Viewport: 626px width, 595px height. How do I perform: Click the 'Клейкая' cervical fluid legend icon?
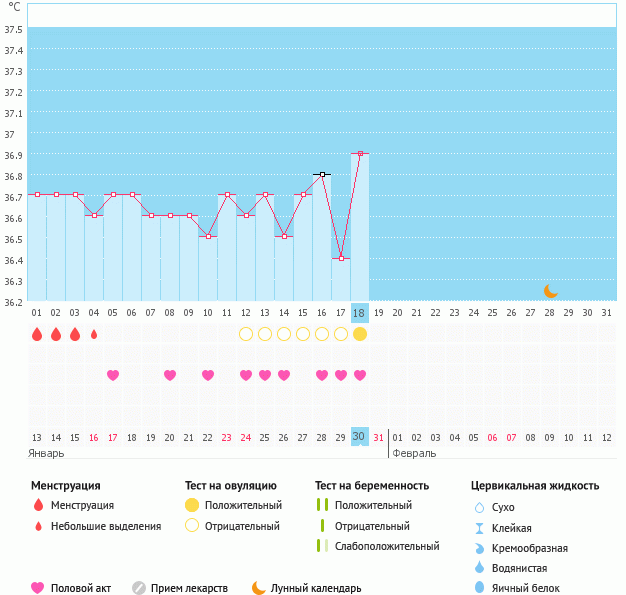pos(480,528)
